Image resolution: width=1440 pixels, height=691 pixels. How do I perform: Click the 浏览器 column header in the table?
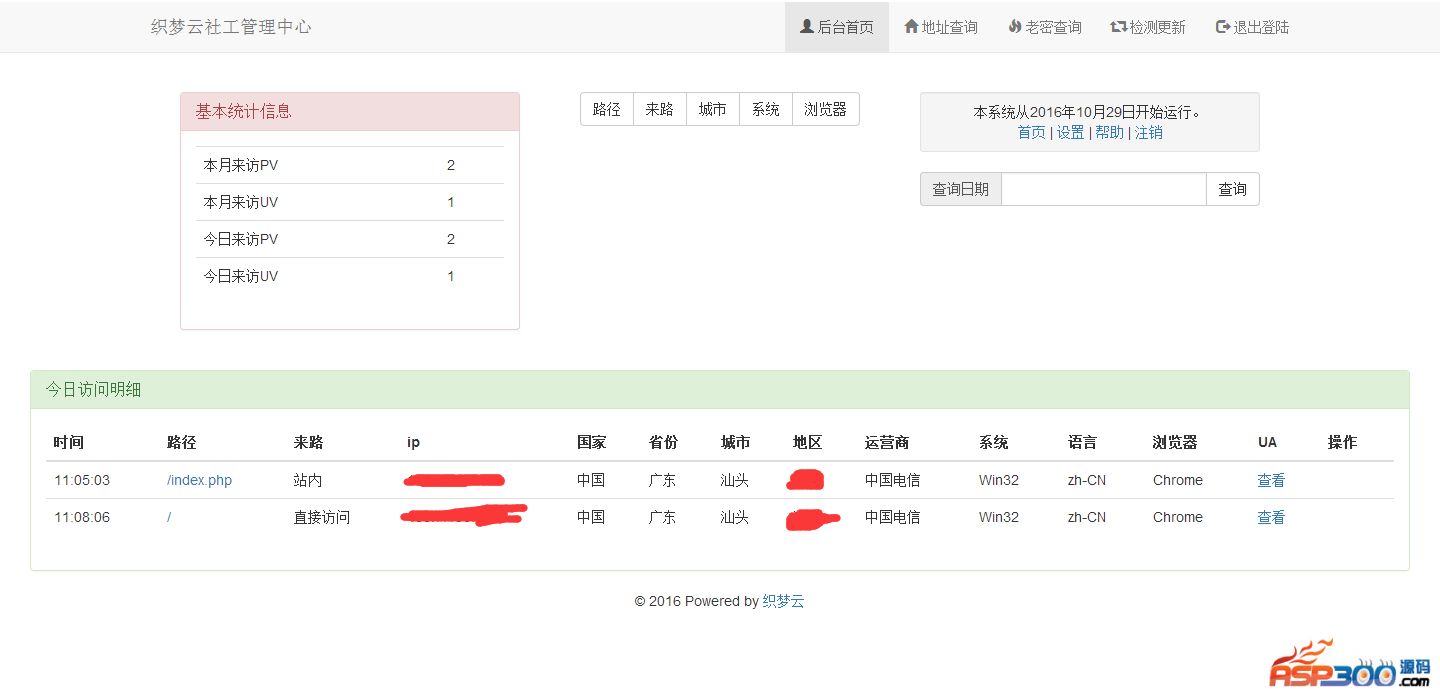coord(1175,442)
